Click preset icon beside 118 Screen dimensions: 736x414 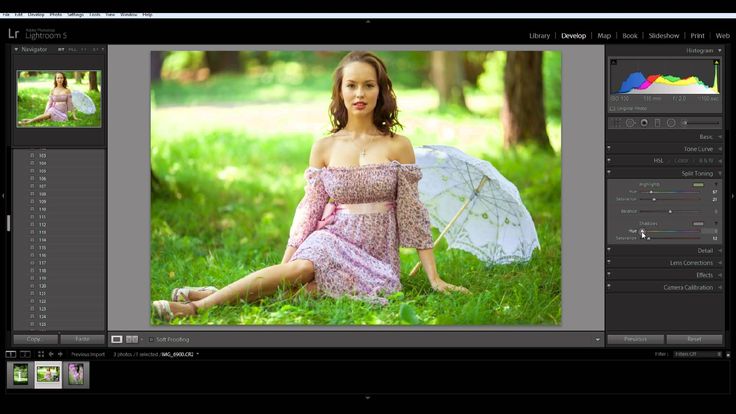pos(32,270)
